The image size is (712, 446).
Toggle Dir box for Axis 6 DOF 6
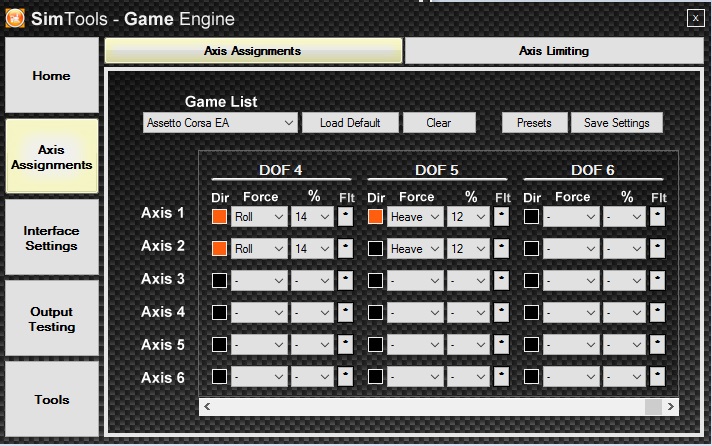(531, 377)
